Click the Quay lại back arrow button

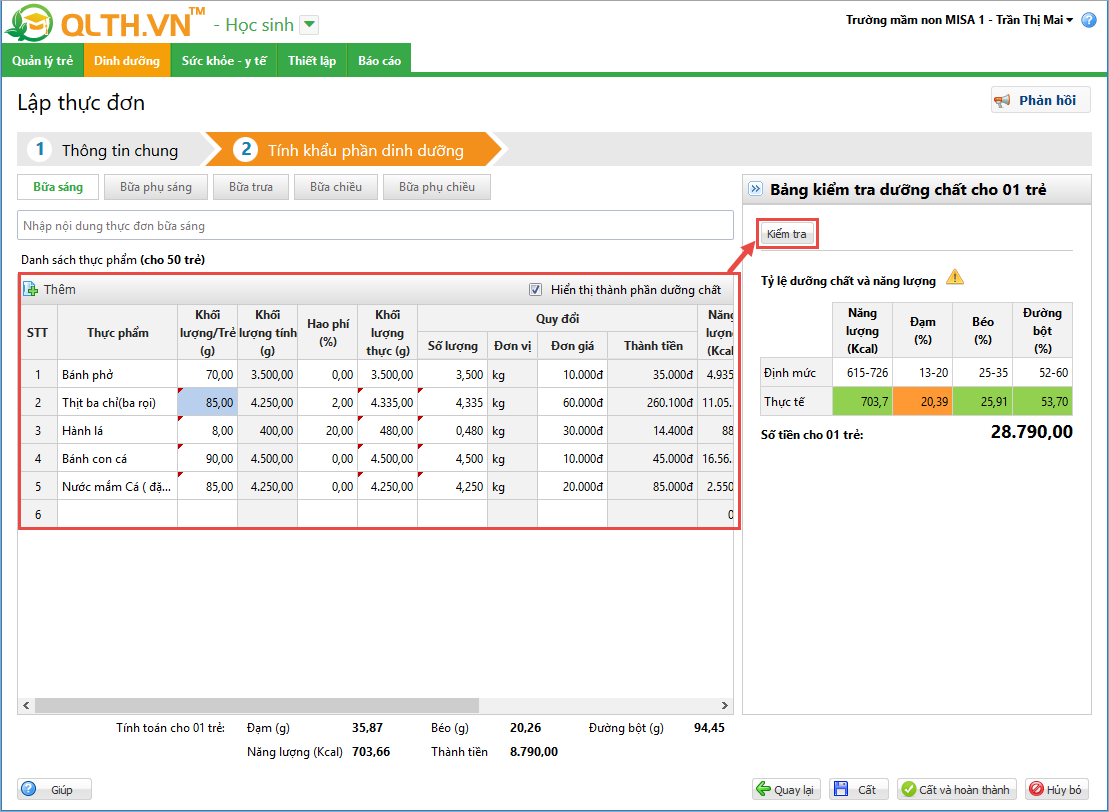pos(784,789)
